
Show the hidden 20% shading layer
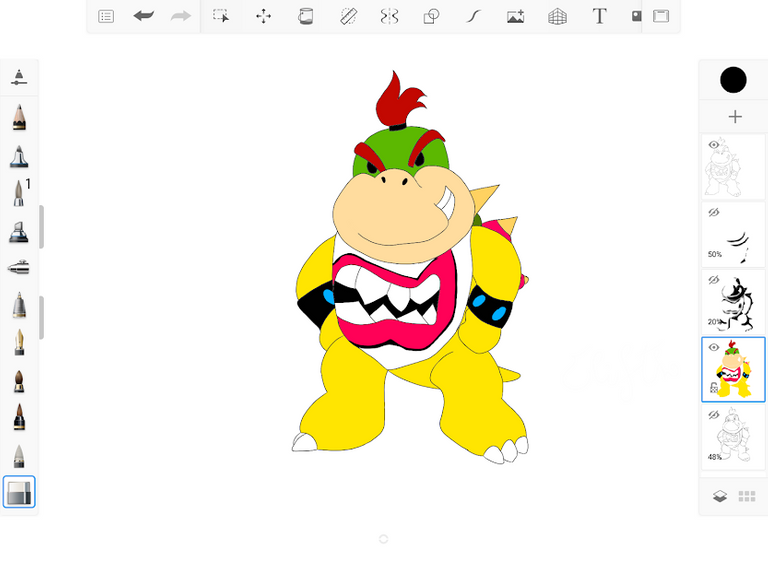[714, 280]
